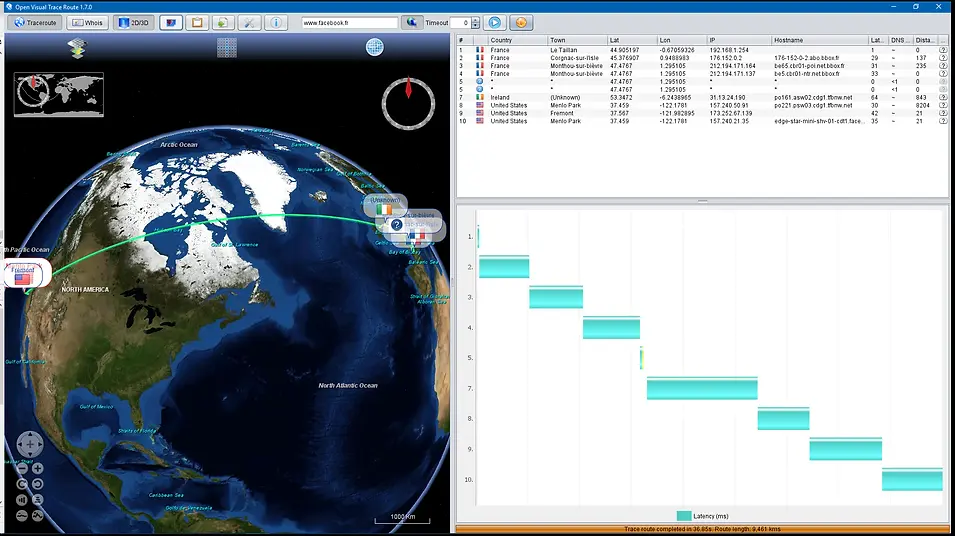Increase vertical exaggeration of terrain
This screenshot has width=955, height=536.
coord(37,515)
